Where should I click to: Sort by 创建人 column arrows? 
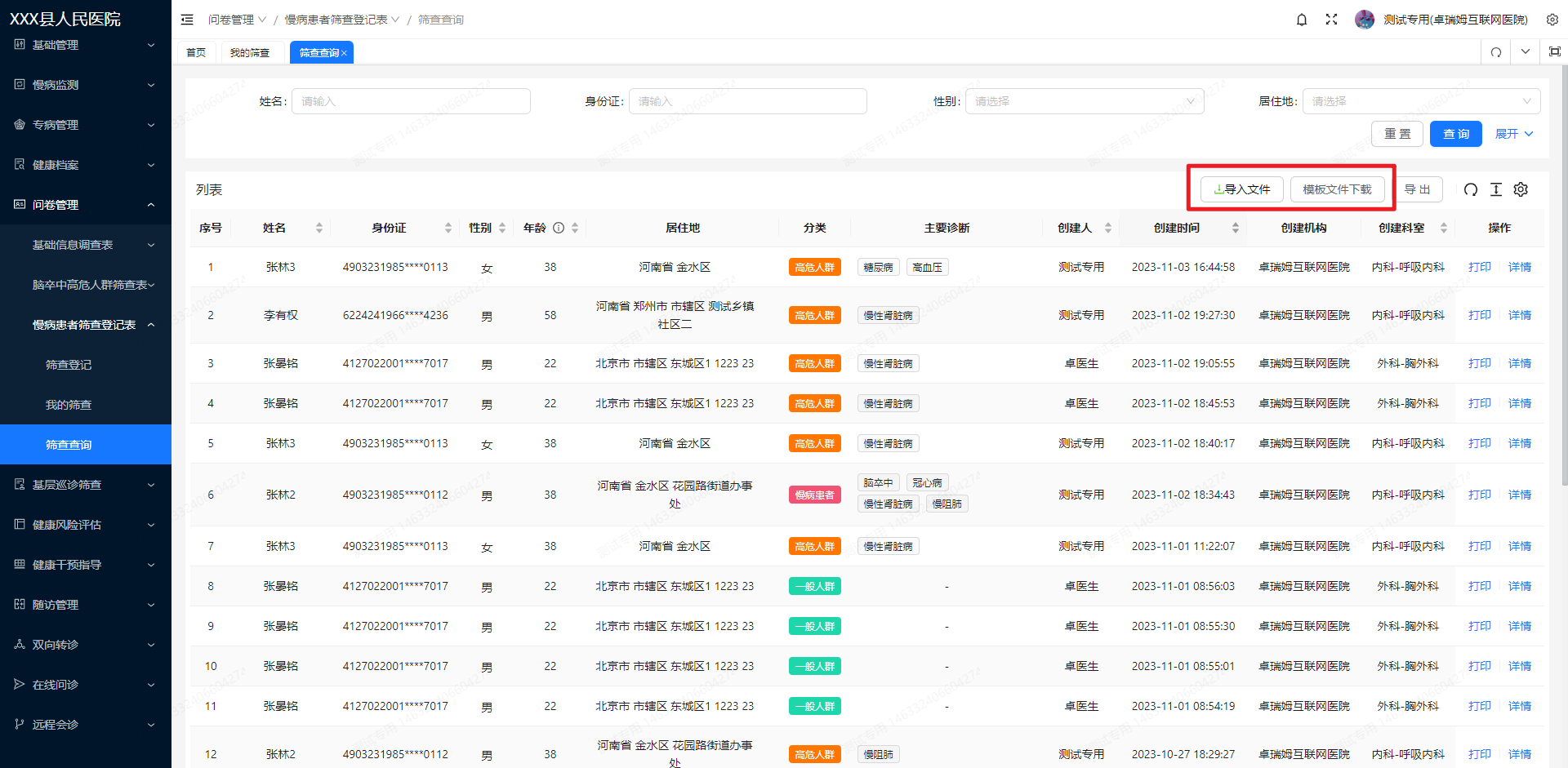(1108, 228)
